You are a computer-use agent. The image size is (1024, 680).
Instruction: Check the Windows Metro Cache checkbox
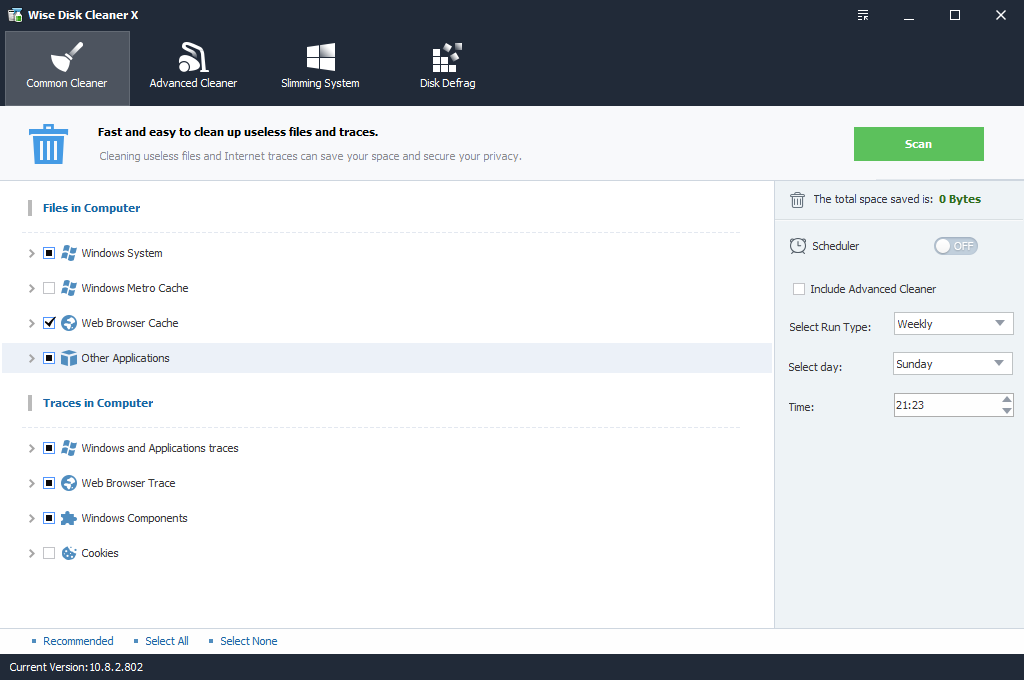point(49,288)
